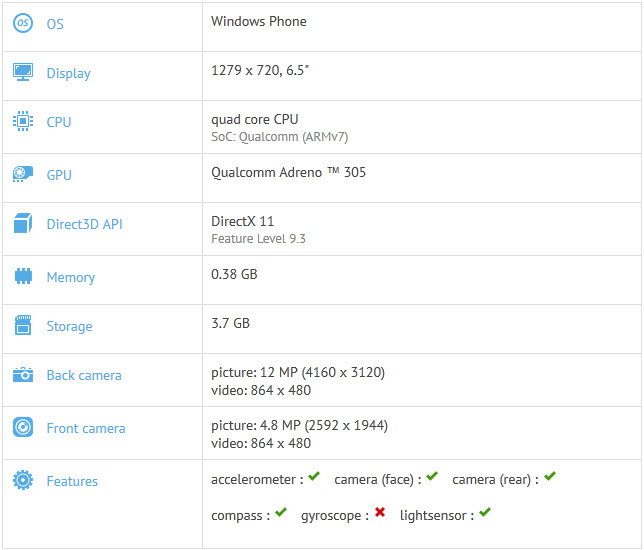Click the Front camera lens icon

point(22,428)
